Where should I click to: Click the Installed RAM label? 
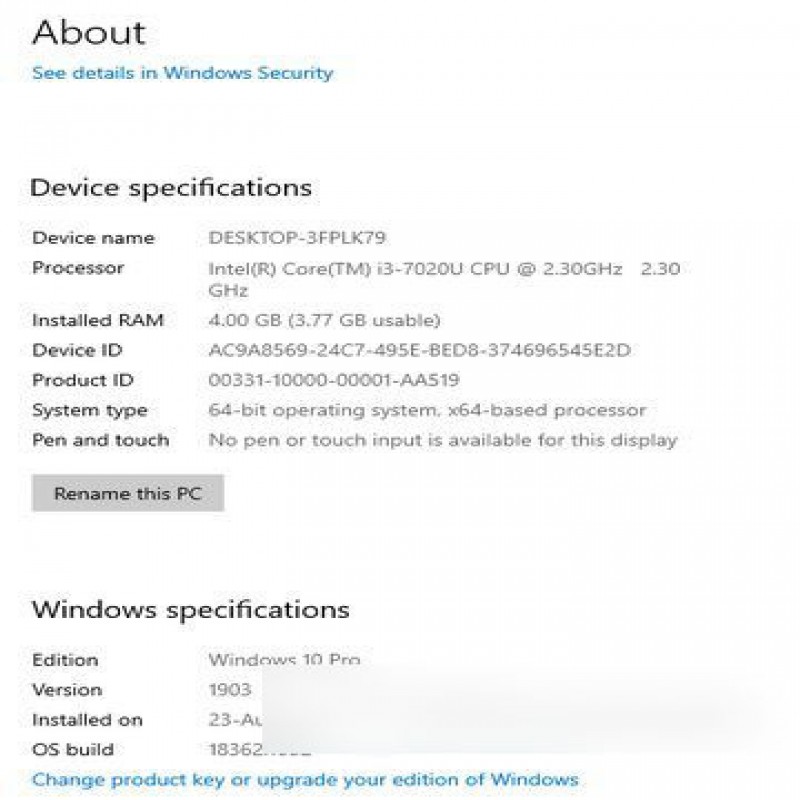click(x=98, y=320)
